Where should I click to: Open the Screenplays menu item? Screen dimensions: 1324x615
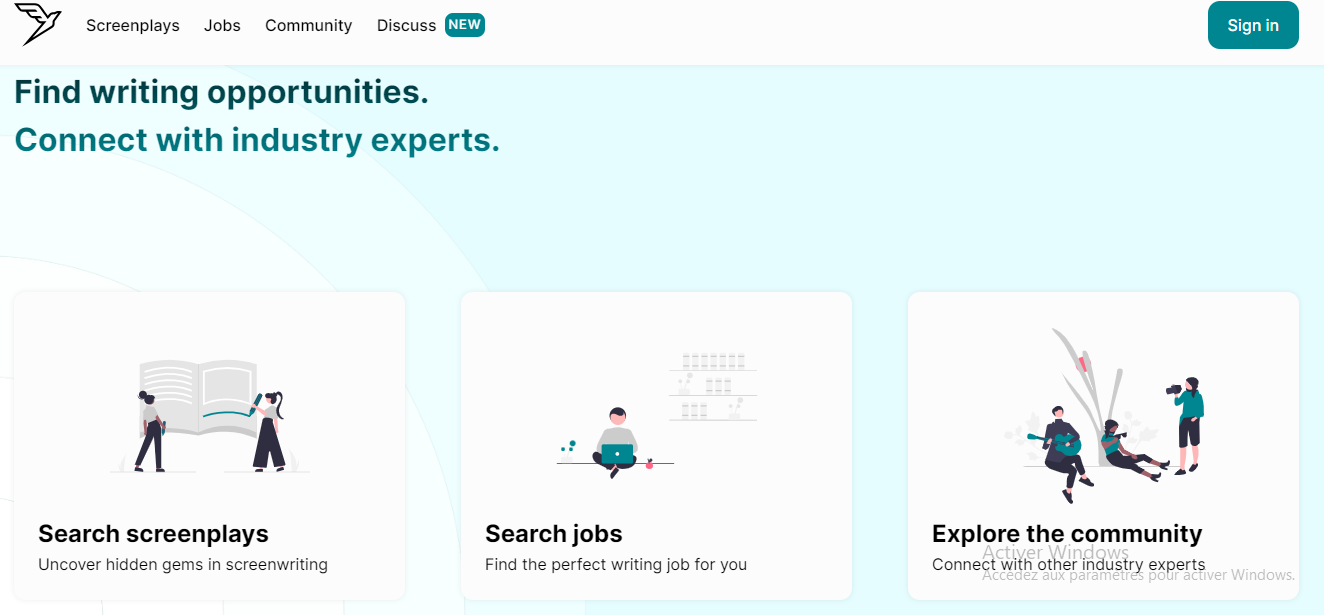133,26
